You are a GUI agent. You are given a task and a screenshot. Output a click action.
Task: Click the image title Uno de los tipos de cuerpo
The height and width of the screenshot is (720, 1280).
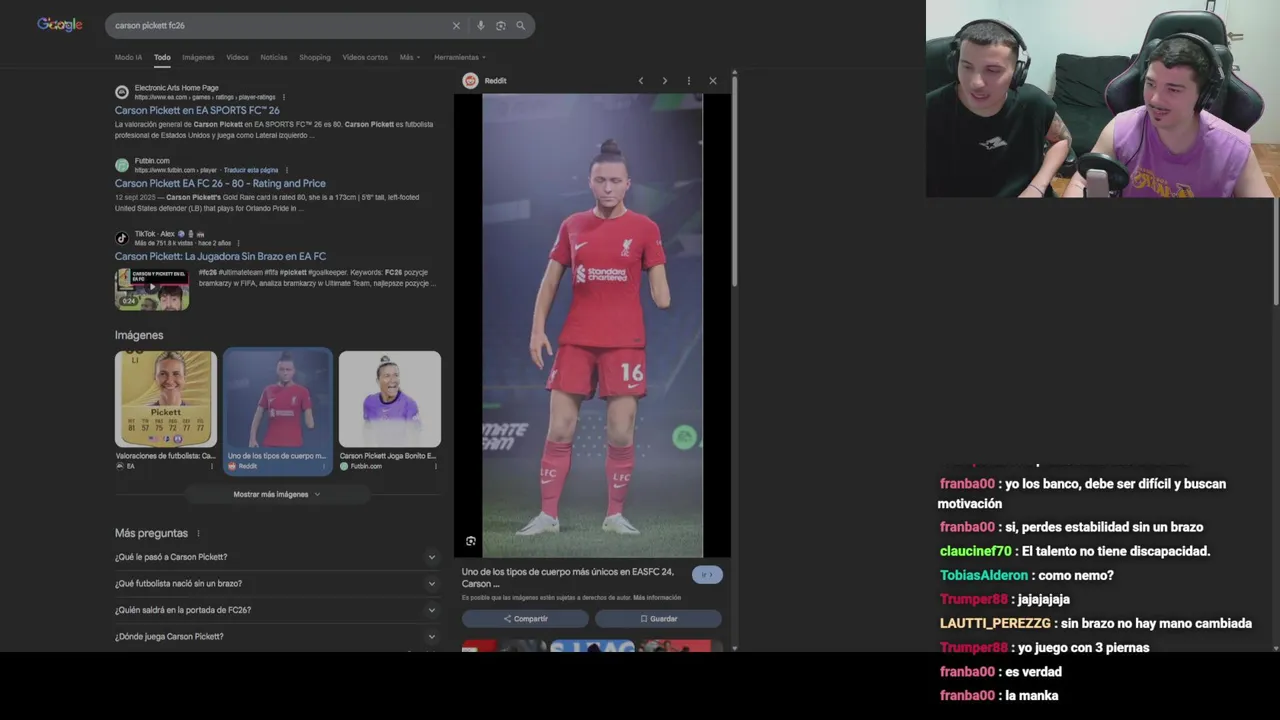[568, 578]
